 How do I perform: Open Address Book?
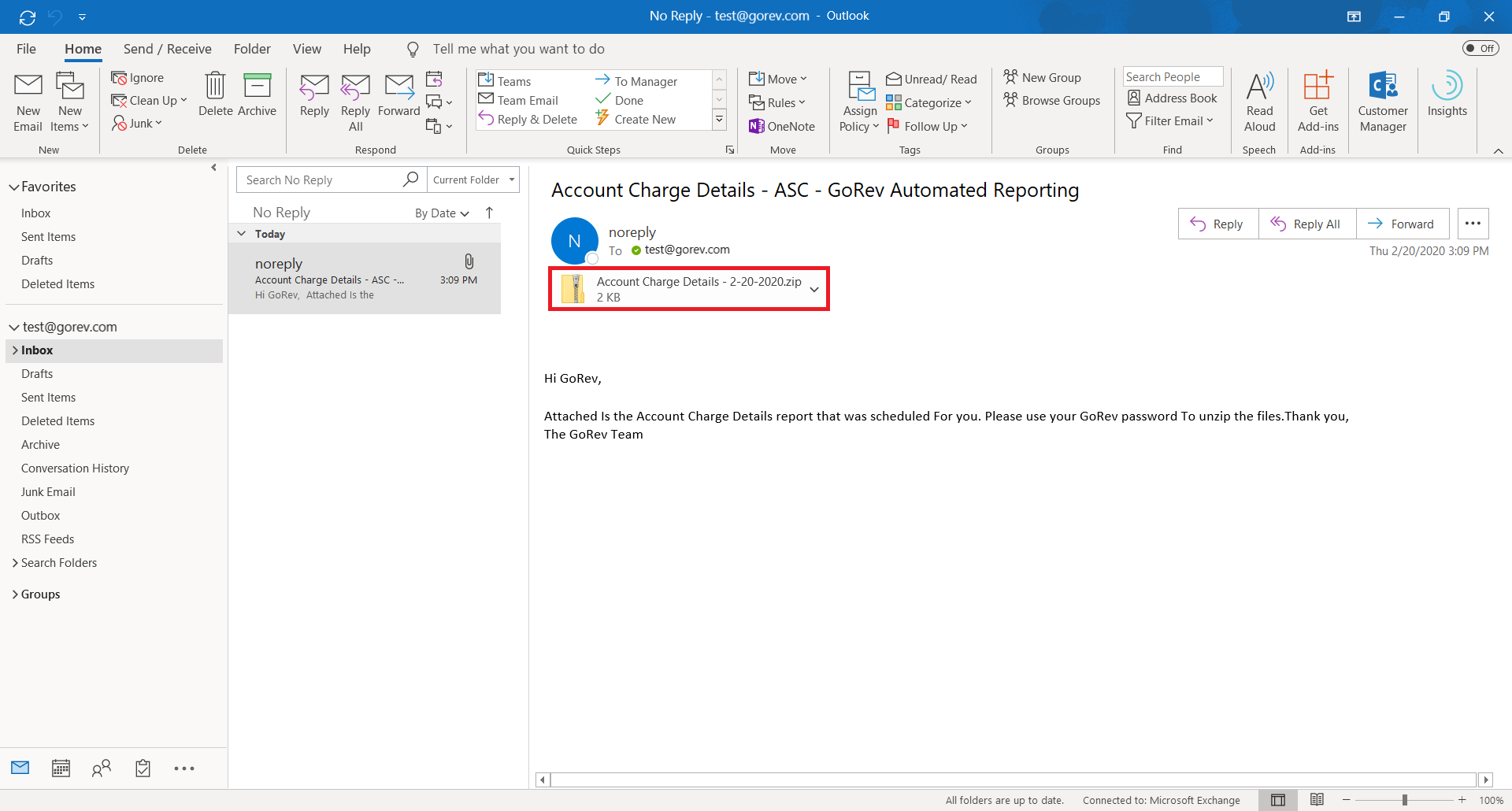(1173, 98)
